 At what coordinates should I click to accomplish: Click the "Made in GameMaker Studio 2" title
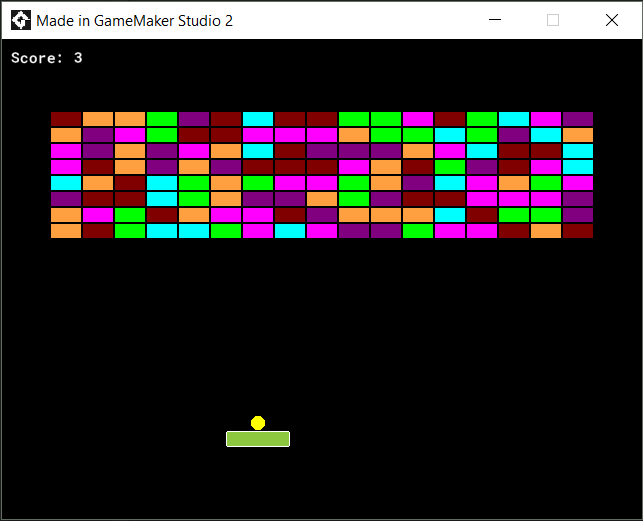point(135,21)
